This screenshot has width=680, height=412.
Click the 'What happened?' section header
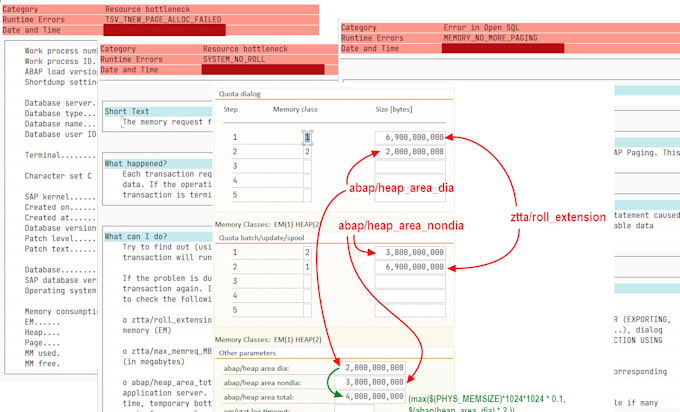pyautogui.click(x=135, y=163)
